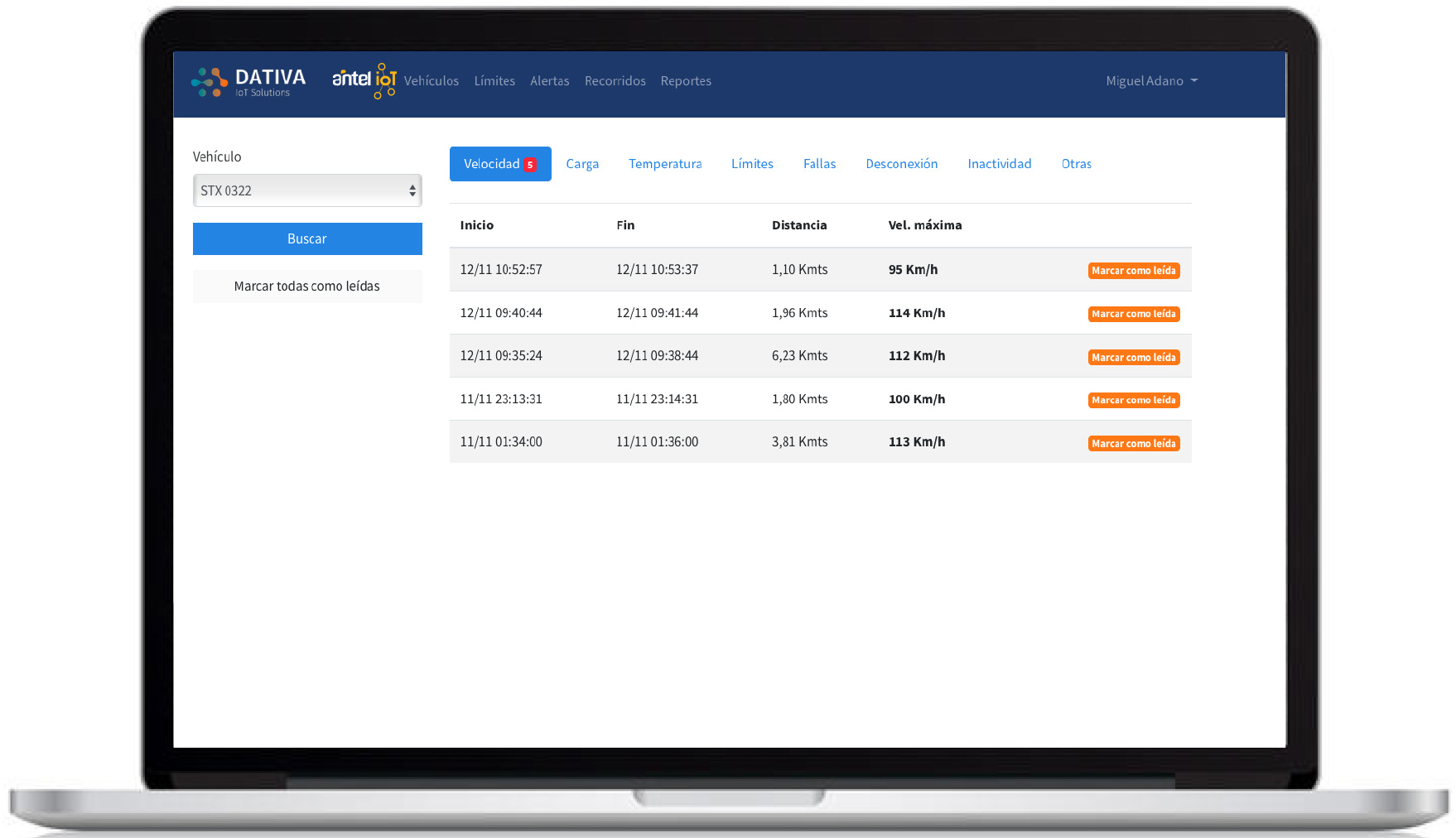
Task: Switch to the Fallas tab
Action: [820, 164]
